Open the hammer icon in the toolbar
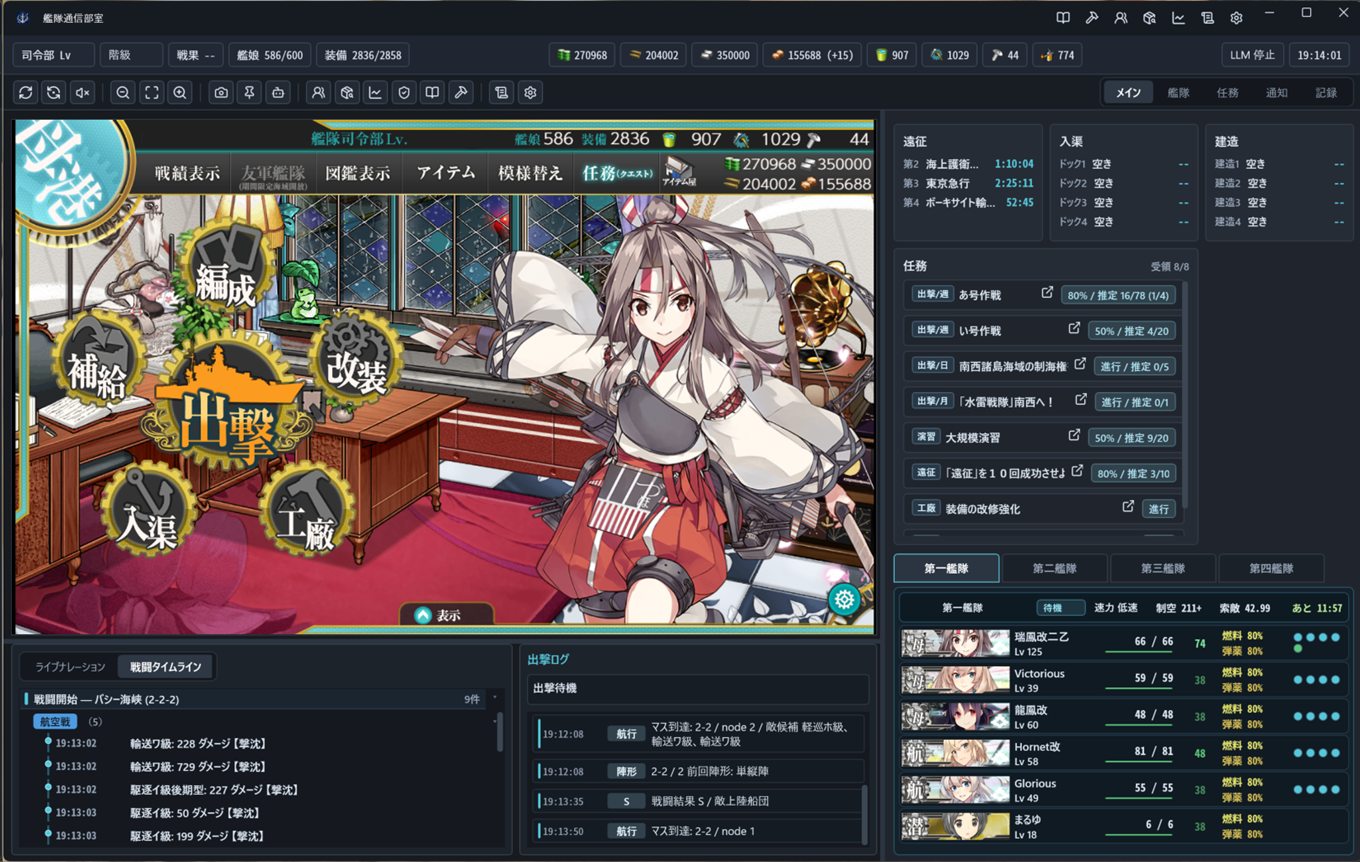Viewport: 1360px width, 862px height. tap(460, 92)
